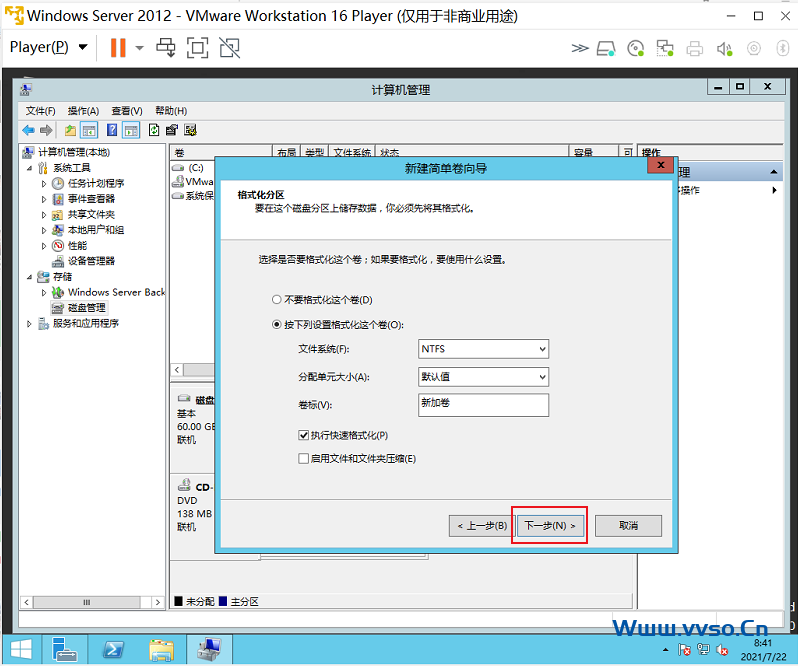Click the VMware hard disk device icon
The image size is (798, 666).
[x=606, y=49]
